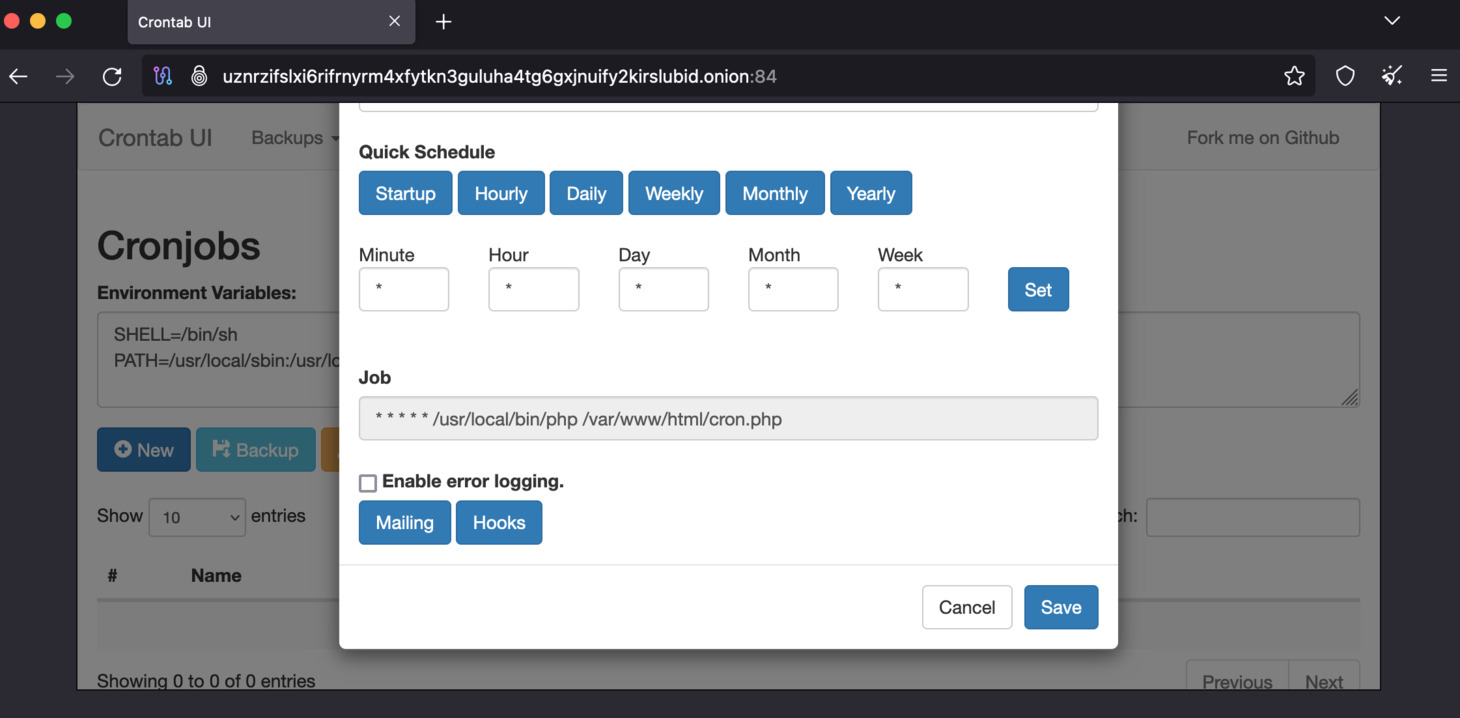Cancel the job dialog
Viewport: 1460px width, 718px height.
pos(967,607)
